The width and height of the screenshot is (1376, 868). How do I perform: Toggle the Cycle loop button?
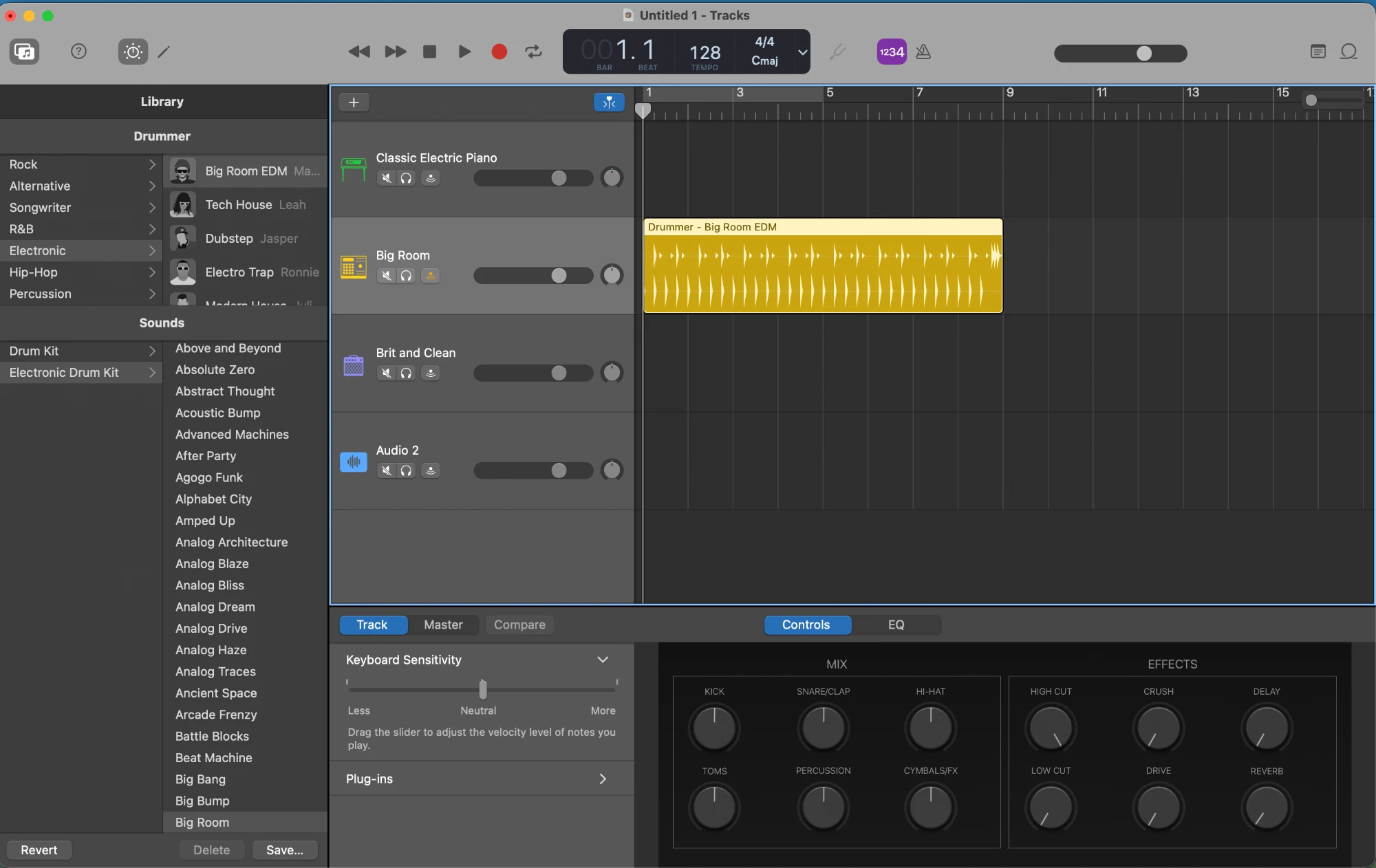click(534, 52)
